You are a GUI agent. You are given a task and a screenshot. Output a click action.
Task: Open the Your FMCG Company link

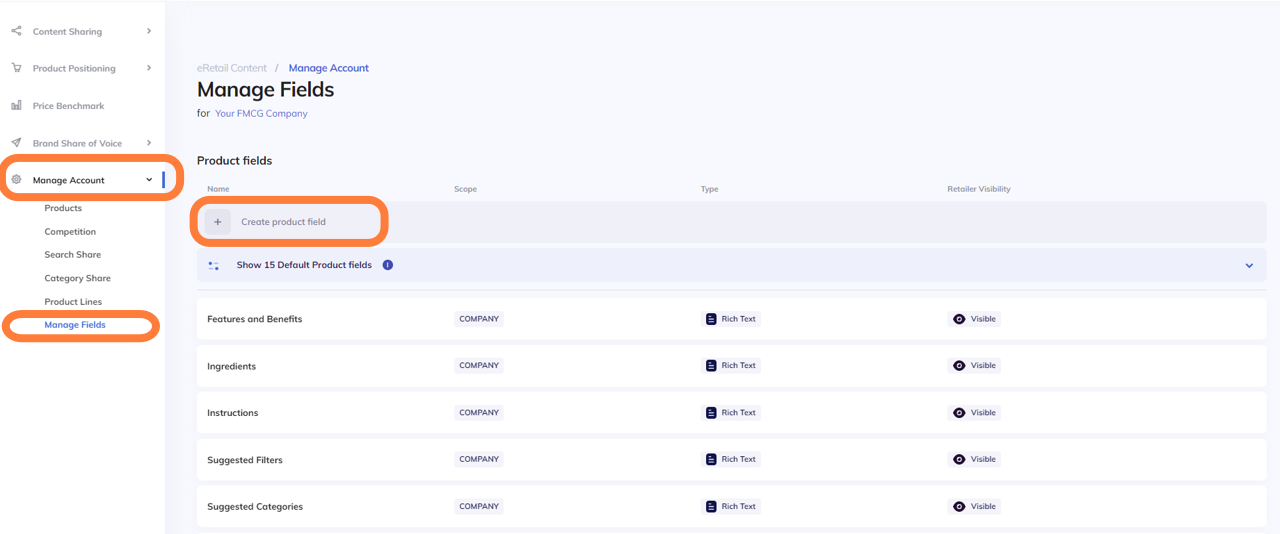click(261, 114)
